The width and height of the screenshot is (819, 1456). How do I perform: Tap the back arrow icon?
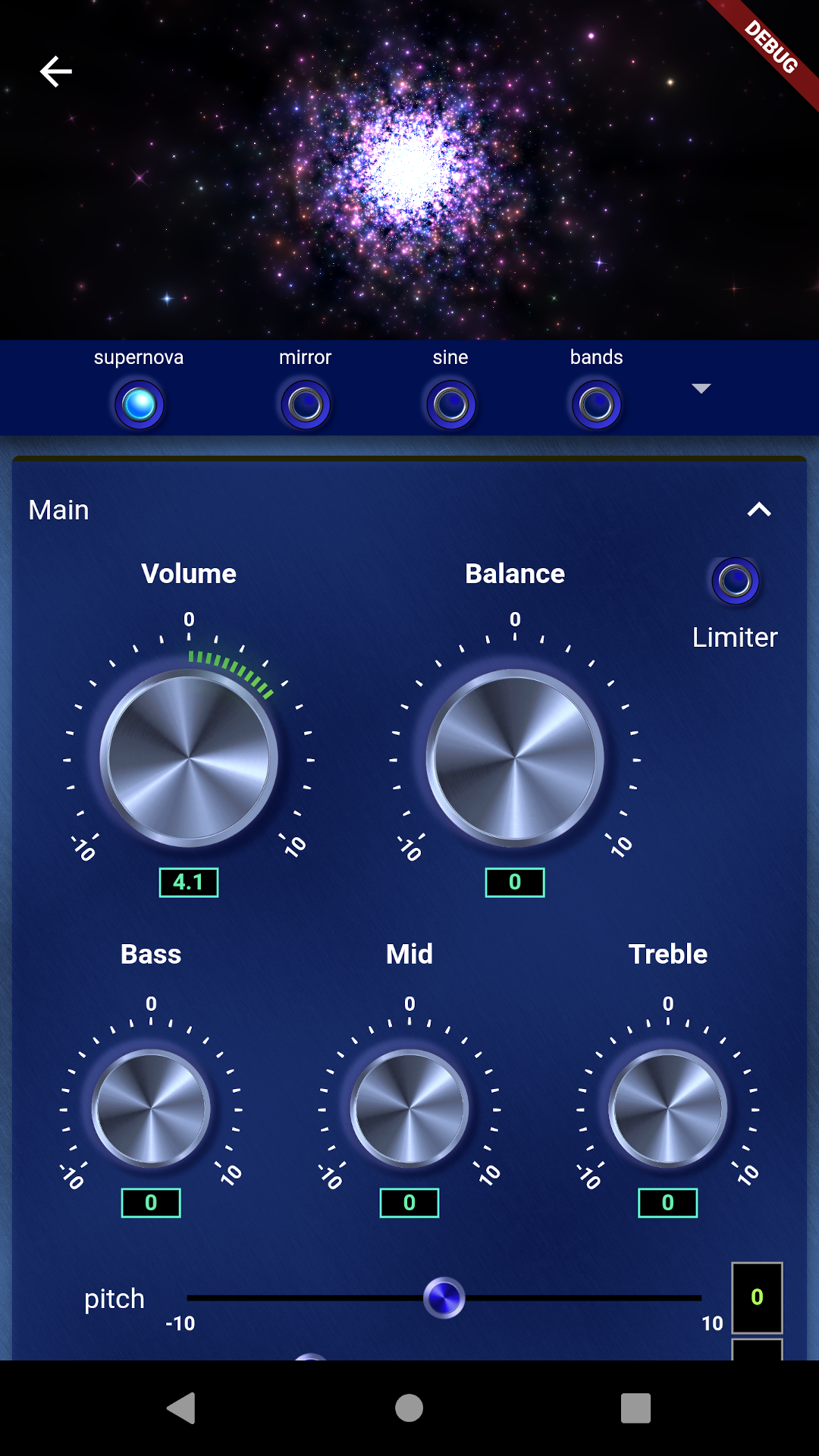(55, 72)
